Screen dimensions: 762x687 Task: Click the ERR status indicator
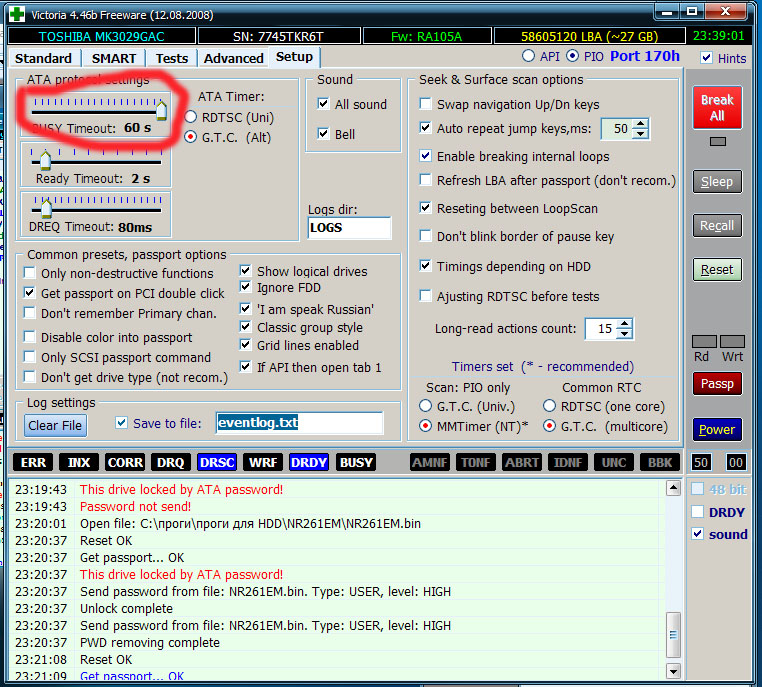tap(33, 462)
